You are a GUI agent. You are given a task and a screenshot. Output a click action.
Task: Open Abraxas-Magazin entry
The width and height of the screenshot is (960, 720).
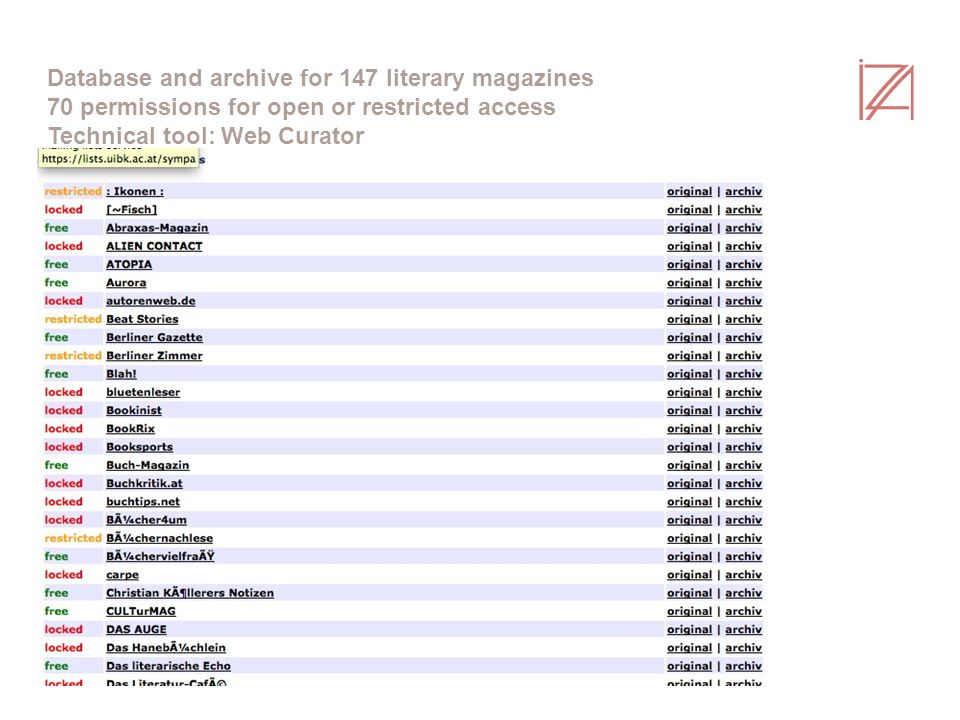point(157,228)
